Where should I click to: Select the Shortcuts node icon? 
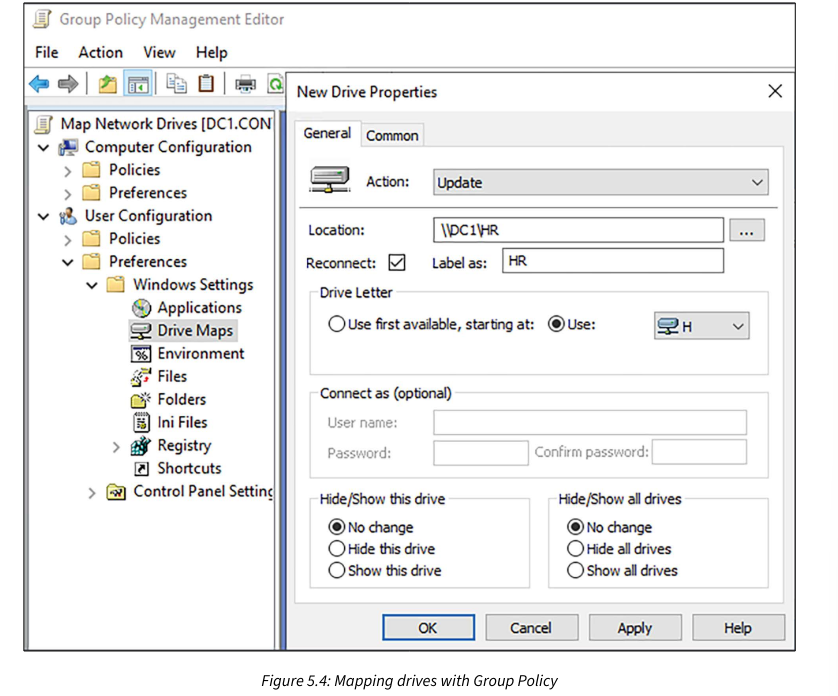tap(141, 469)
